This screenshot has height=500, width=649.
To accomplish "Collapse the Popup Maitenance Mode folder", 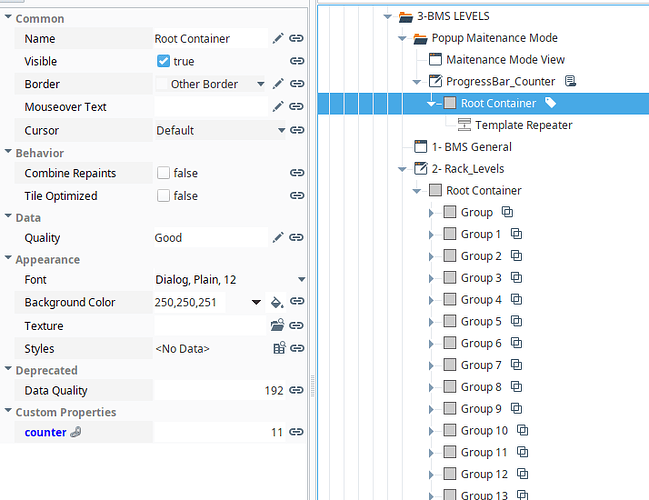I will (402, 39).
